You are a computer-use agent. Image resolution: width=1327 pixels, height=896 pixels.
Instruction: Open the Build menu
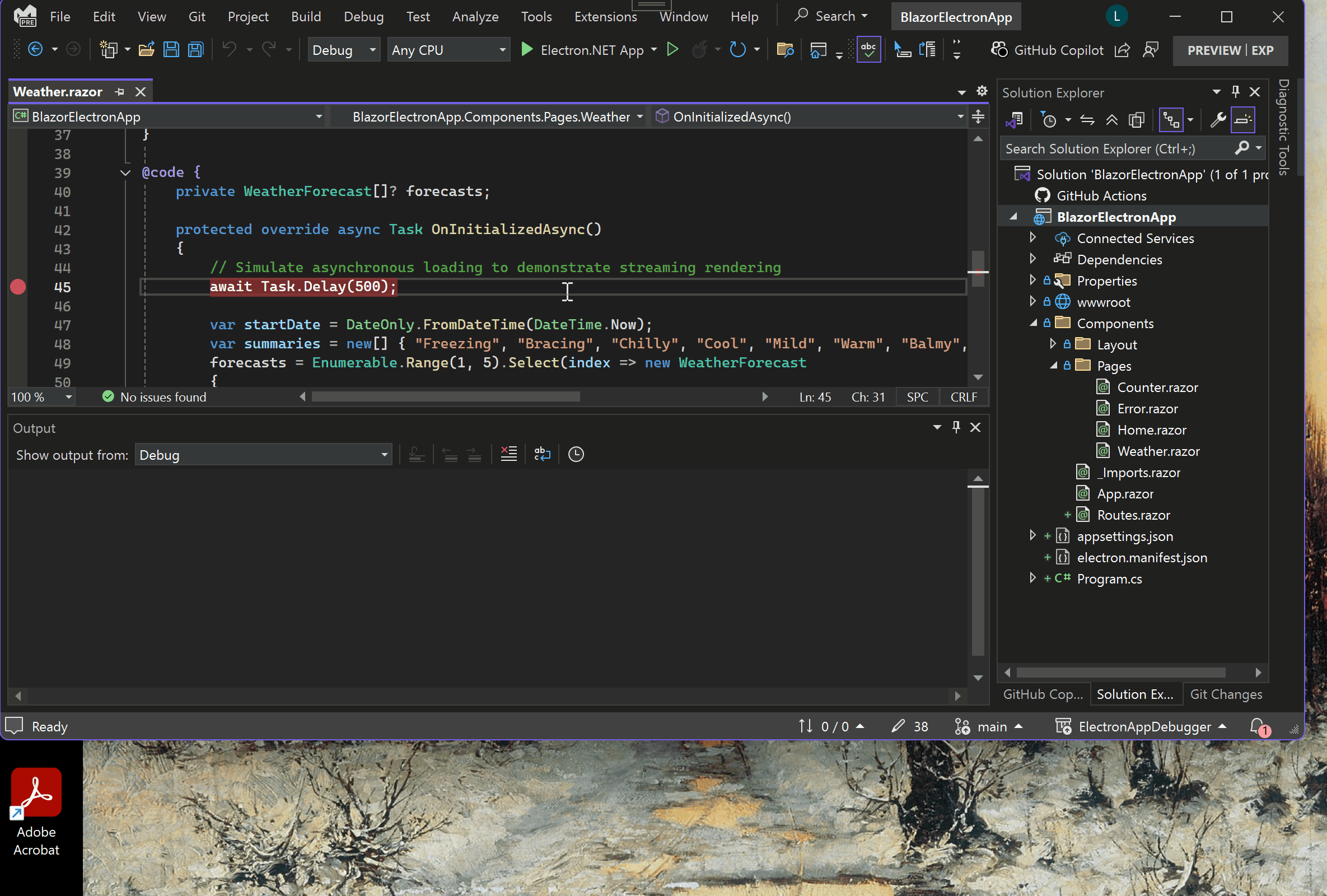click(x=306, y=17)
